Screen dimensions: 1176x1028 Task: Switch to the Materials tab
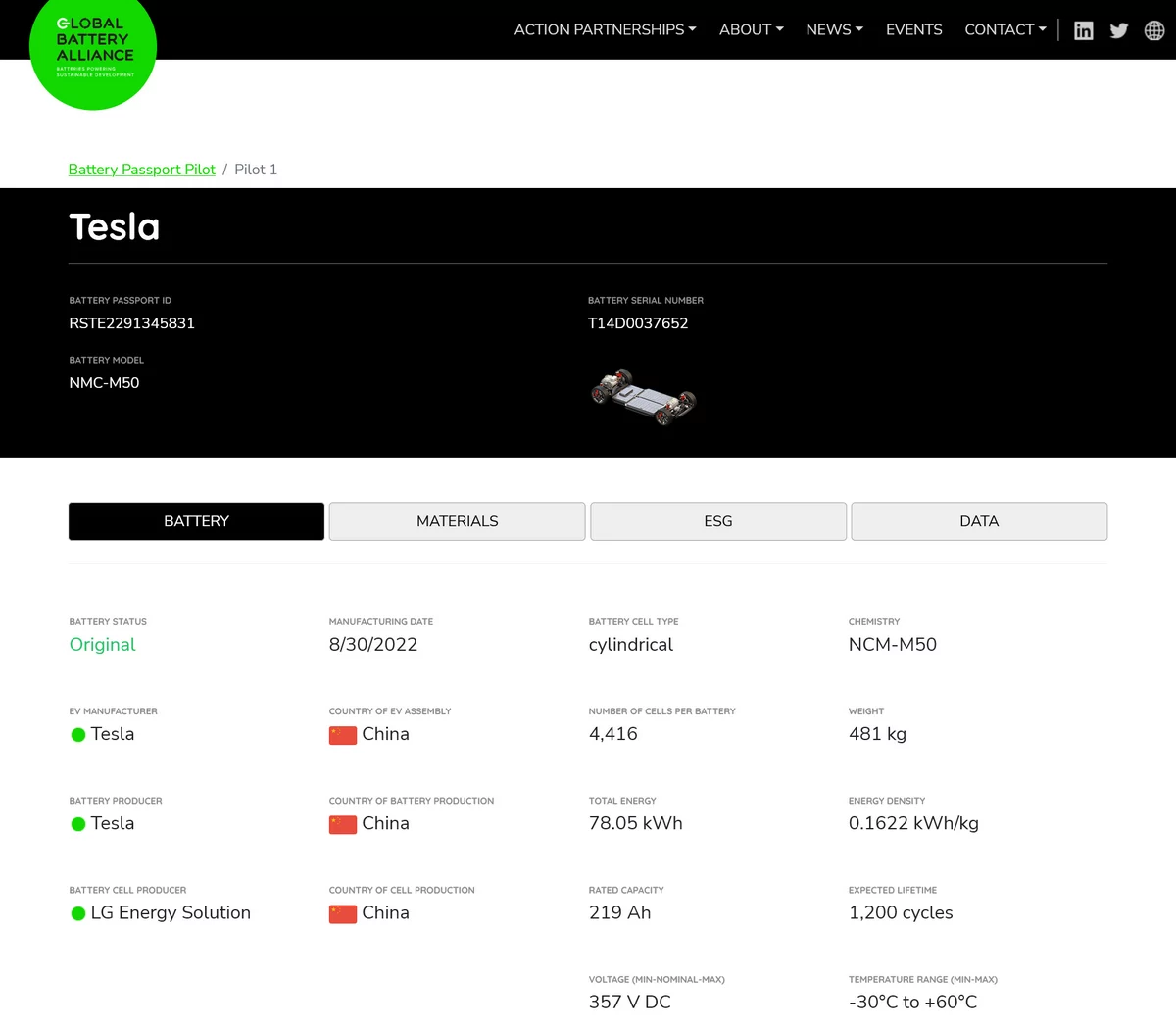pyautogui.click(x=458, y=521)
